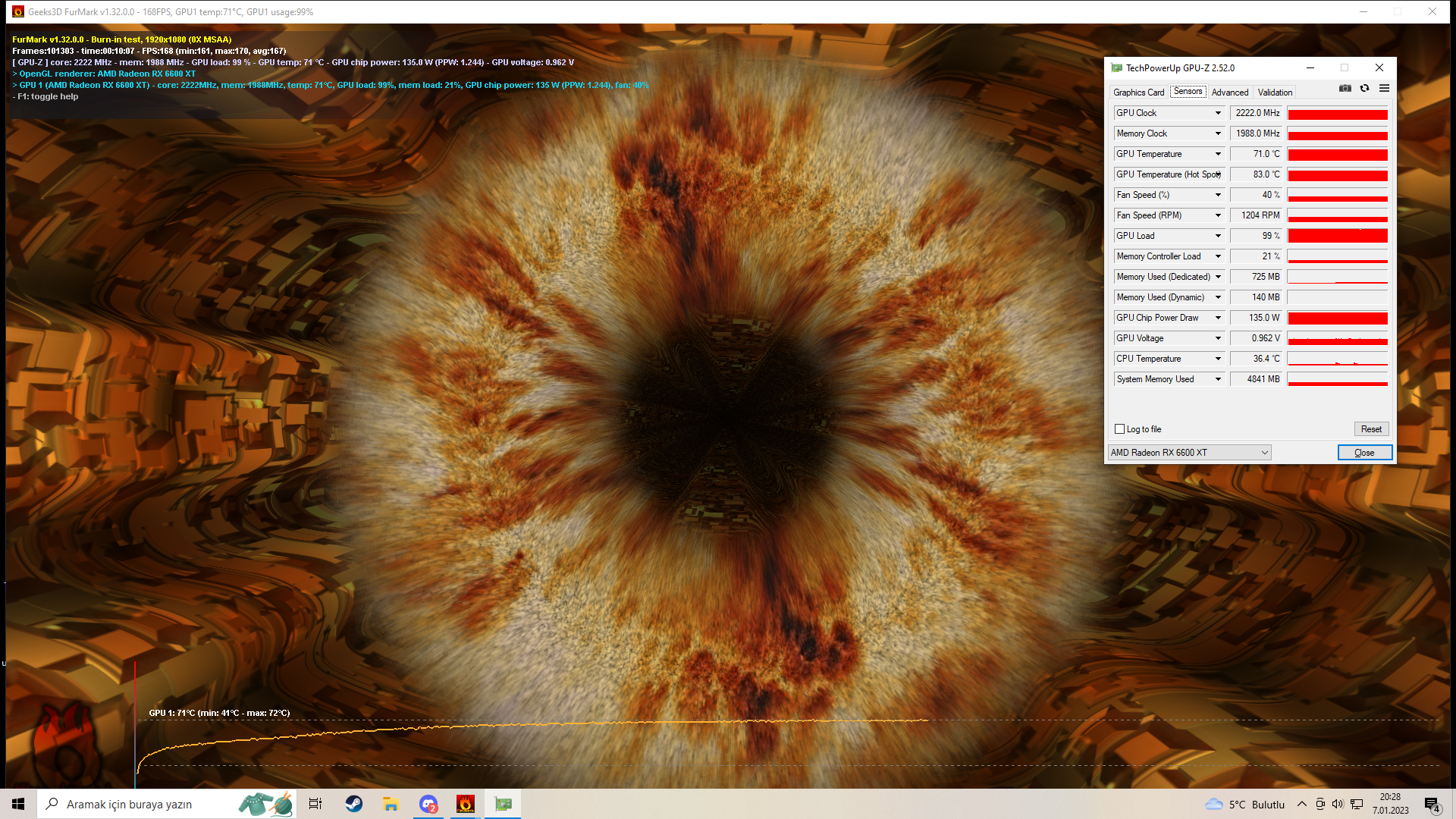Open the Windows Start menu

18,804
